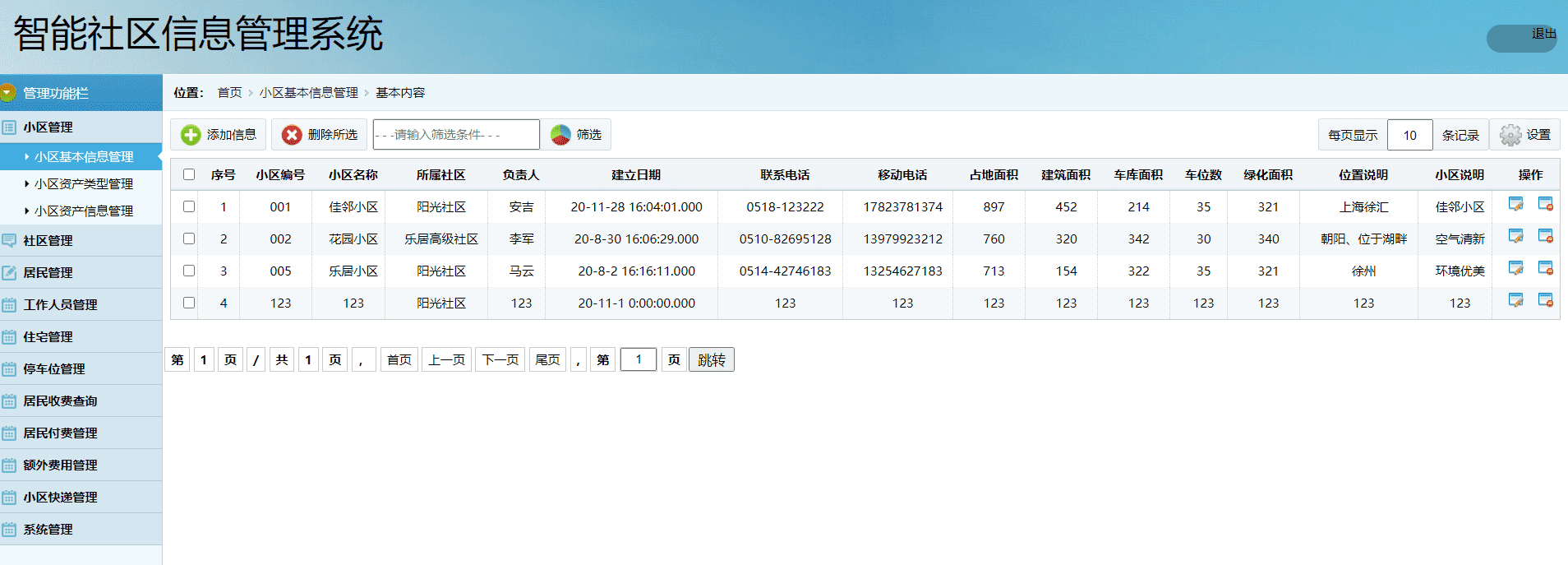Check the checkbox for row 001 佳邻小区

189,206
